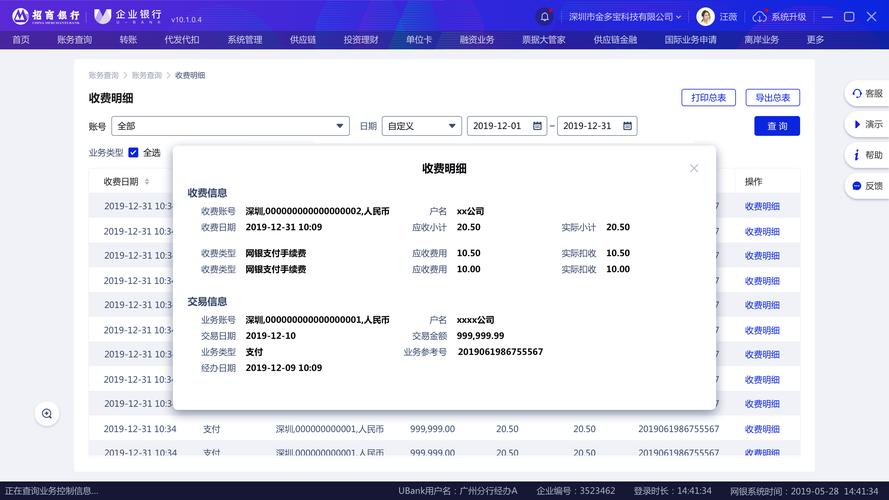Click the user avatar for 汪薇

pos(705,16)
